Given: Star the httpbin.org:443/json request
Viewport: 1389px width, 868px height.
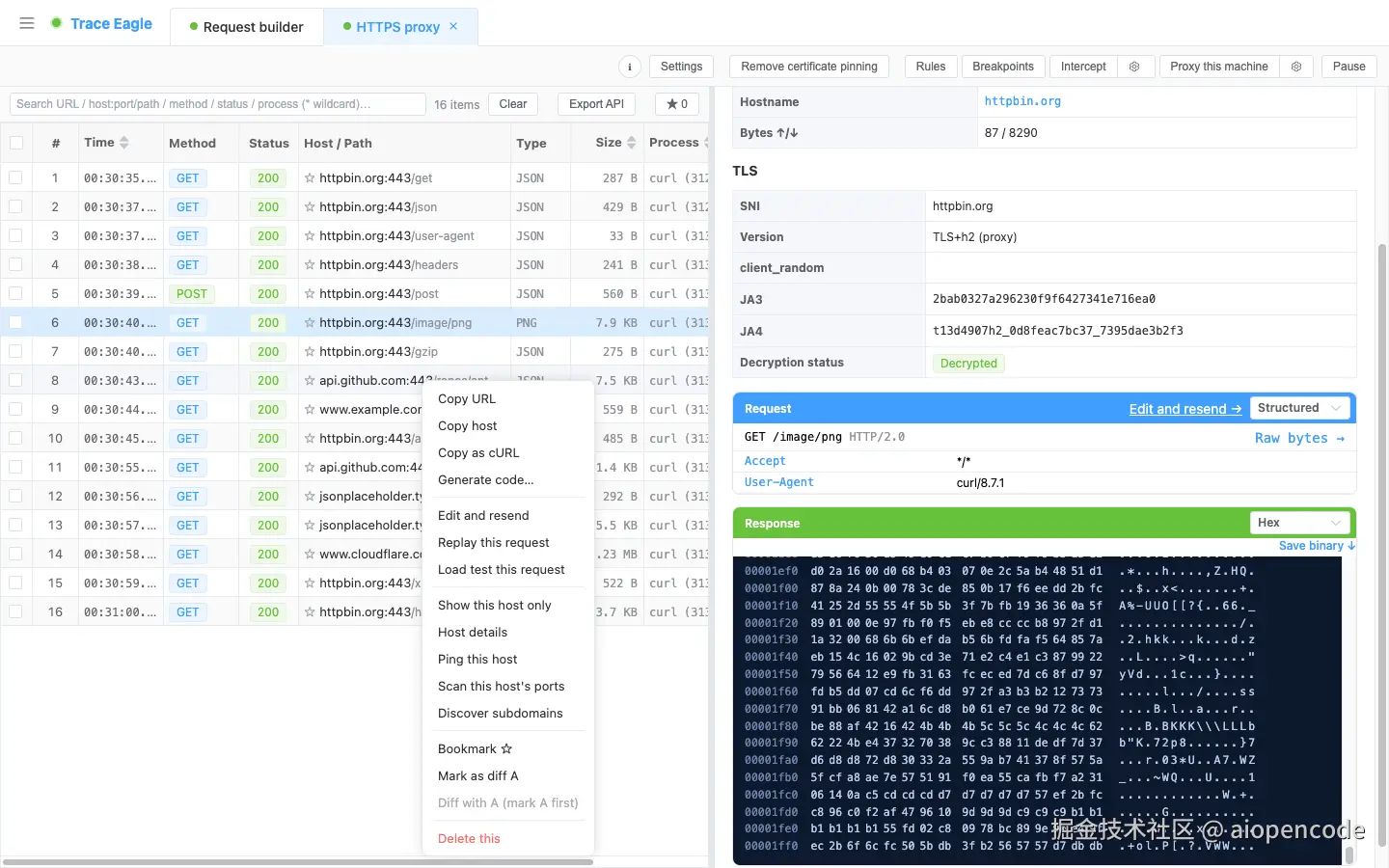Looking at the screenshot, I should pos(310,207).
